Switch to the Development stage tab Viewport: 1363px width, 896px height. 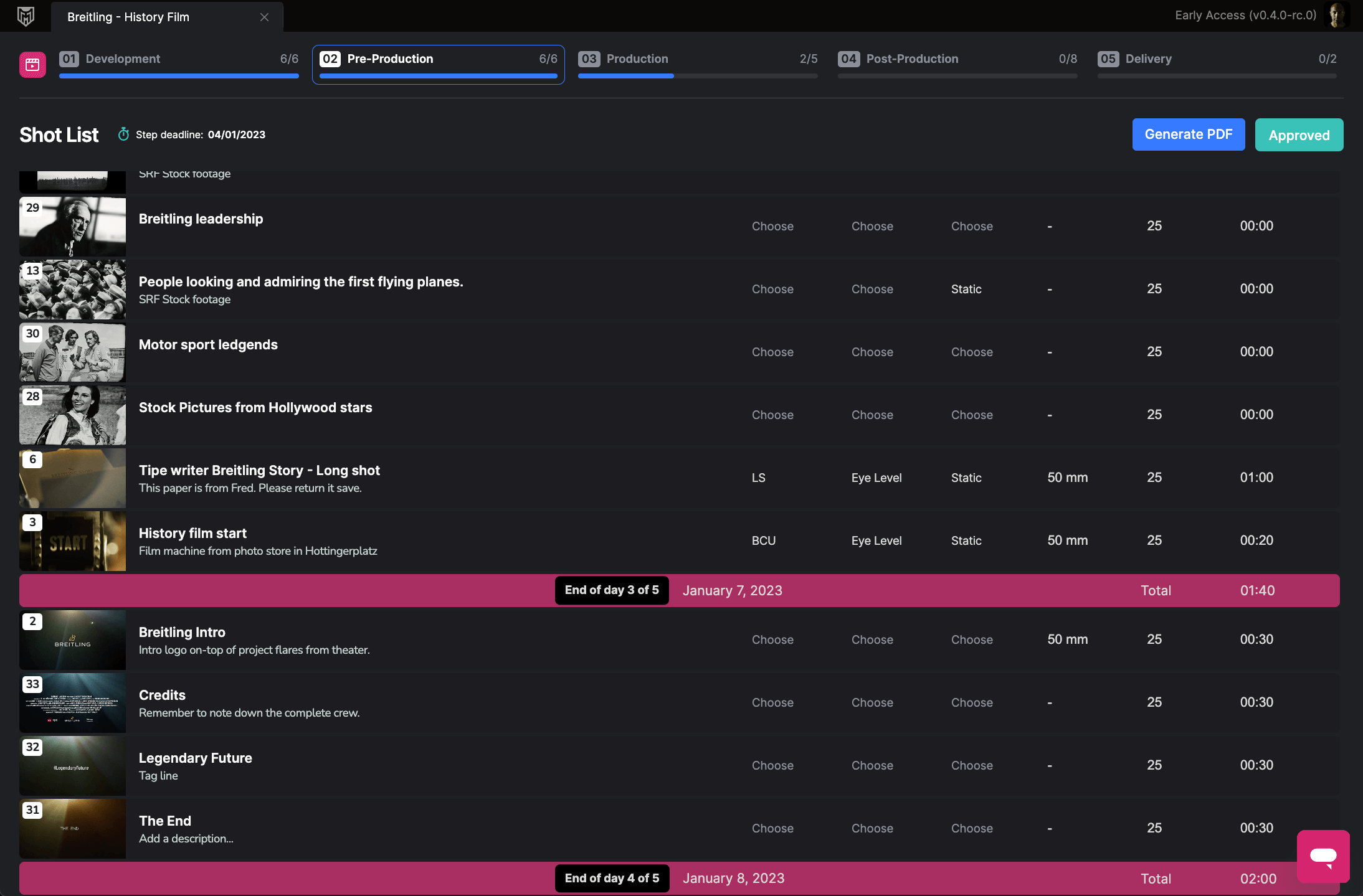179,65
